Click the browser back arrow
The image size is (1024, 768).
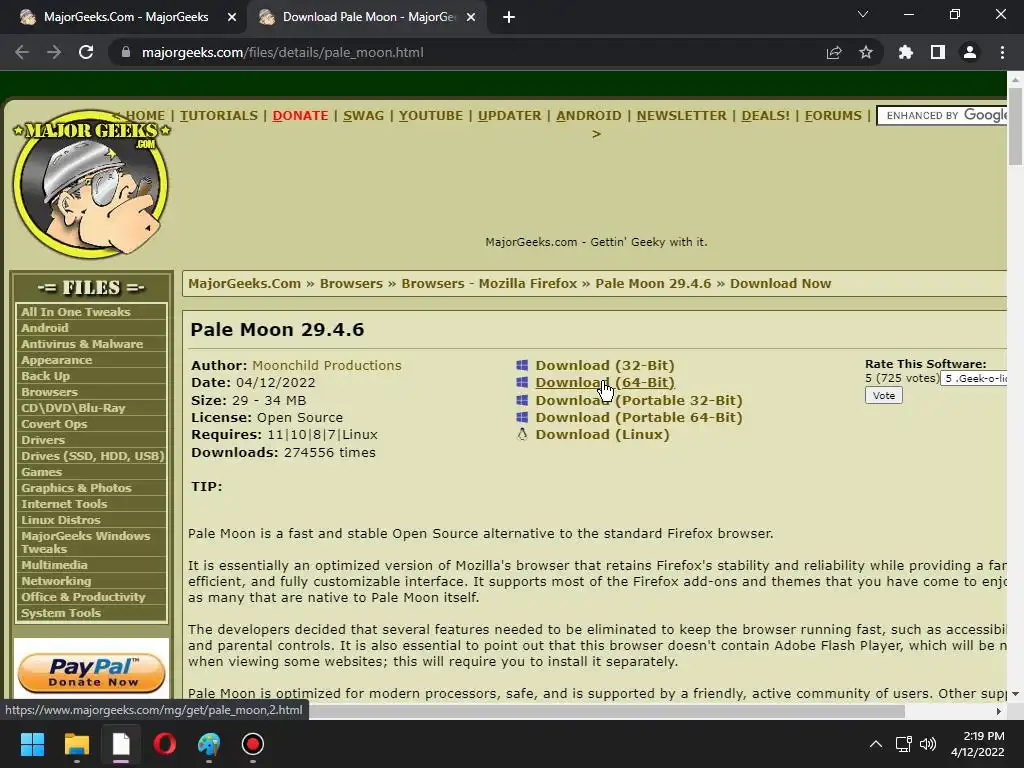pos(22,52)
